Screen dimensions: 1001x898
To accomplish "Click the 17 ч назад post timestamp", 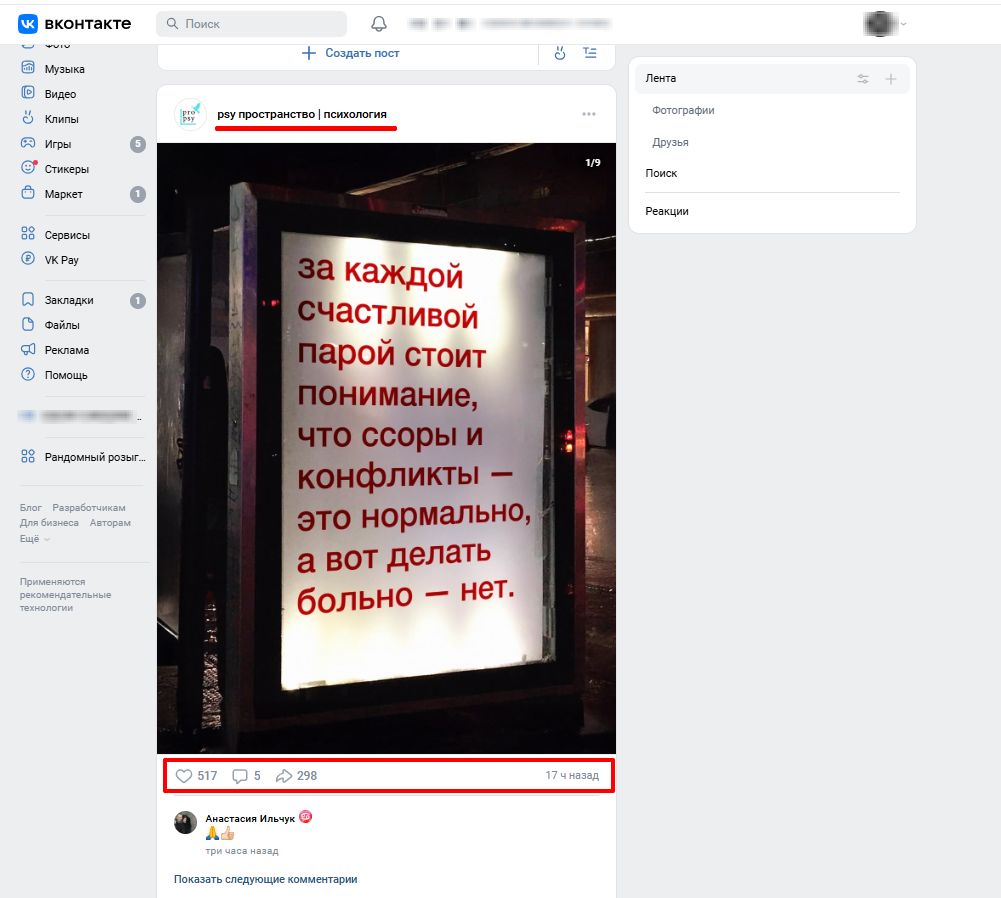I will pos(572,775).
